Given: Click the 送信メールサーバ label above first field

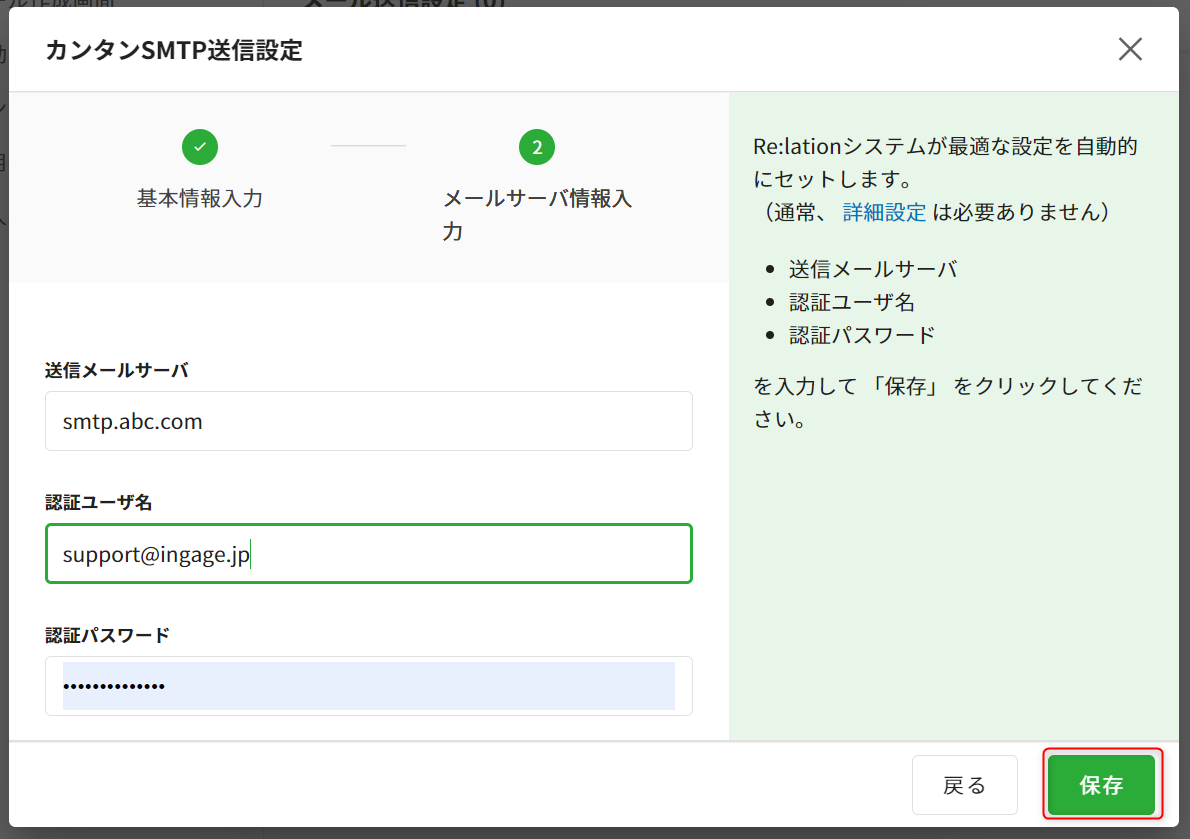Looking at the screenshot, I should click(117, 370).
